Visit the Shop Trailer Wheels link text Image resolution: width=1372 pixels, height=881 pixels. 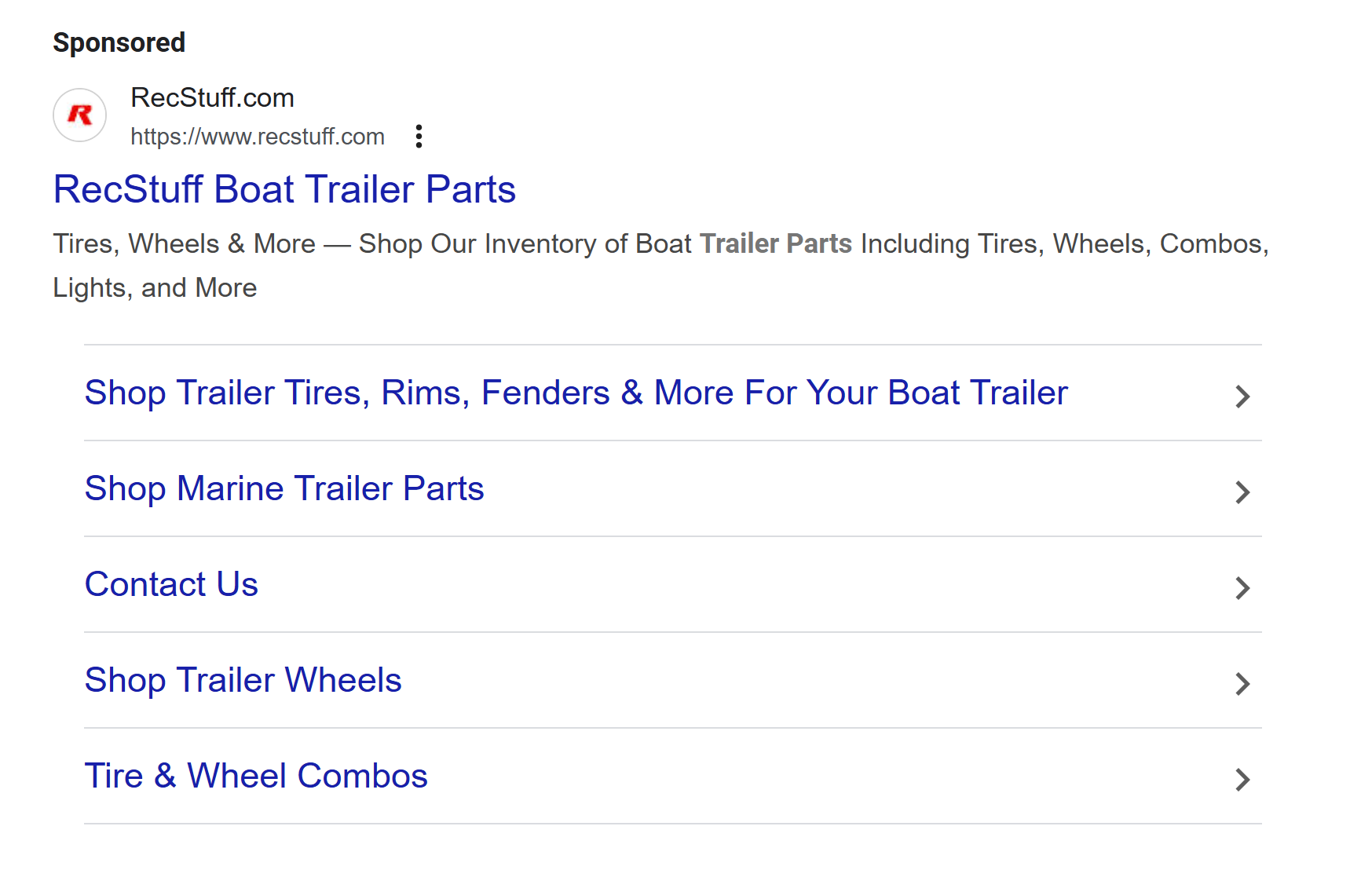pos(243,680)
